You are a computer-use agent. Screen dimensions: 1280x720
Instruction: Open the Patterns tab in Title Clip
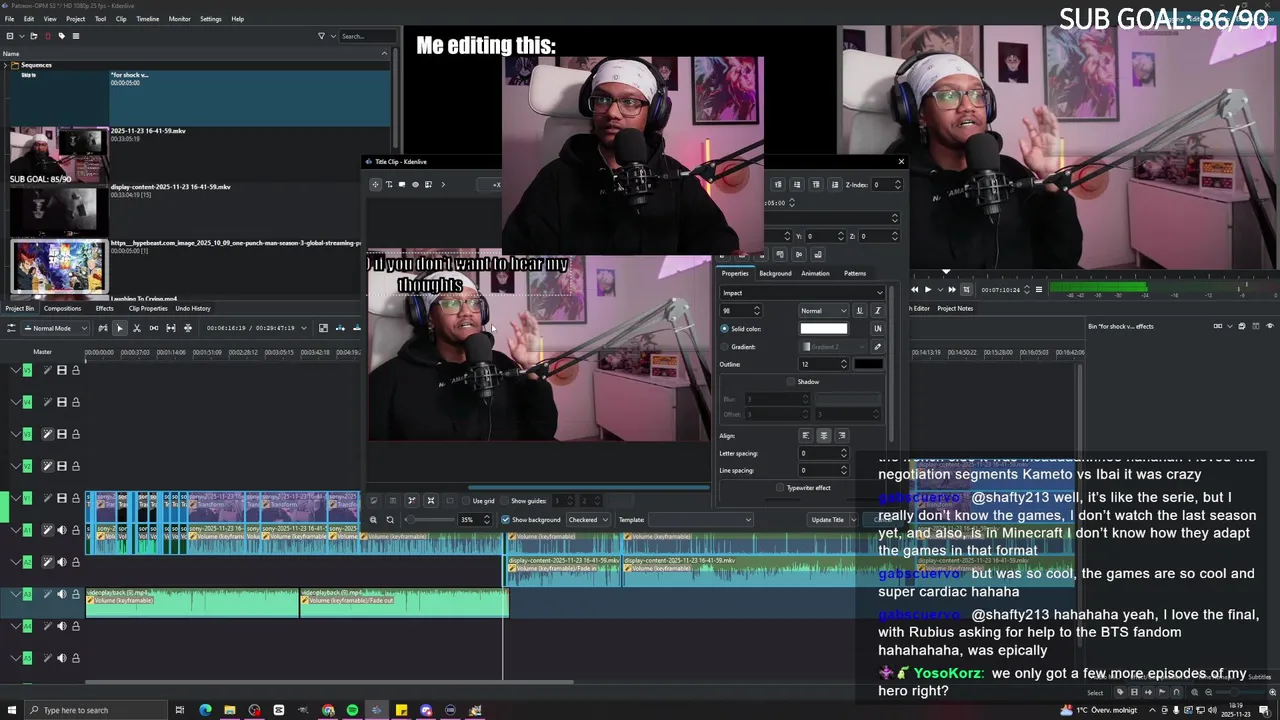(855, 273)
